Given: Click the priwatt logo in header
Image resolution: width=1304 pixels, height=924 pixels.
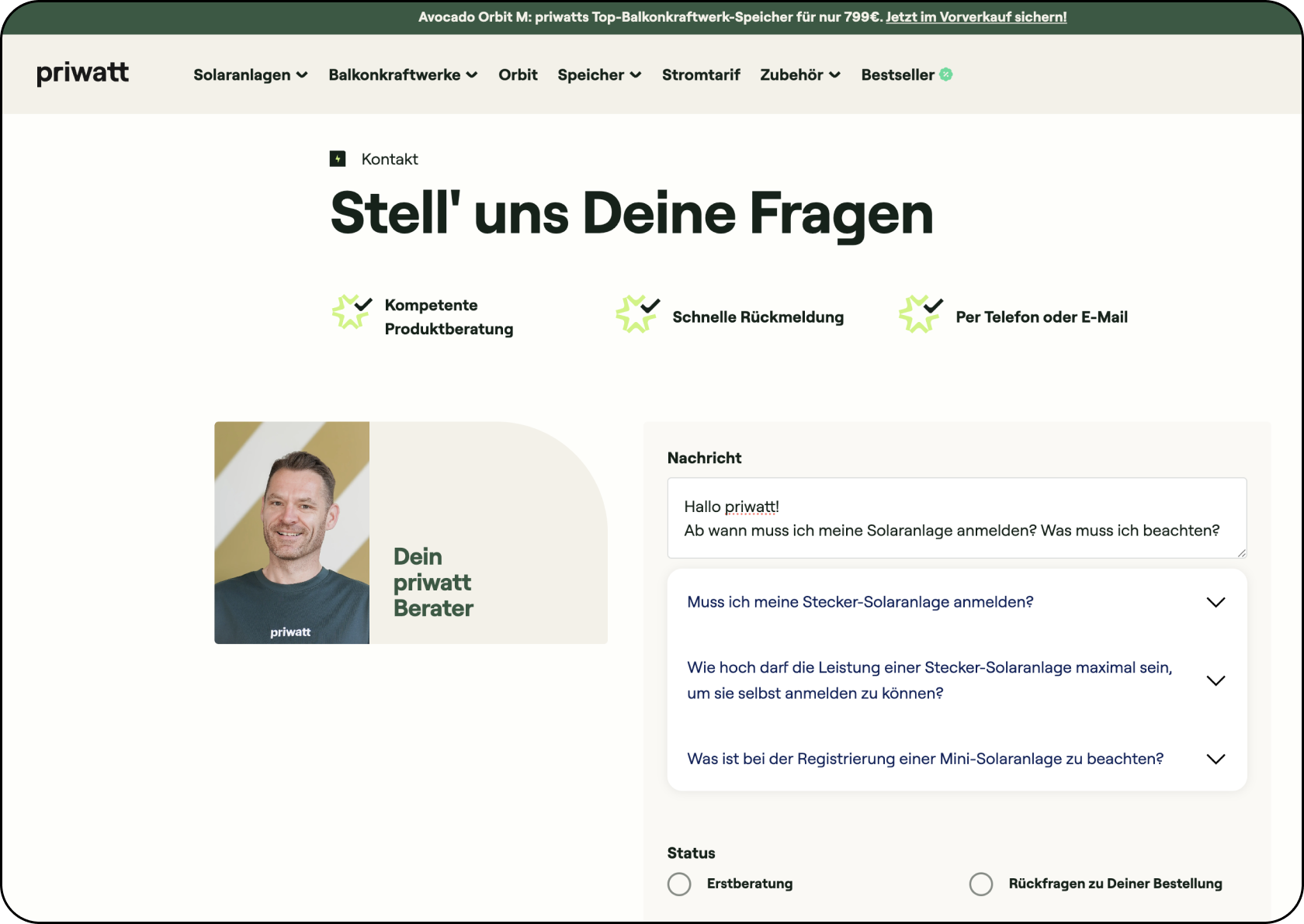Looking at the screenshot, I should [x=82, y=74].
